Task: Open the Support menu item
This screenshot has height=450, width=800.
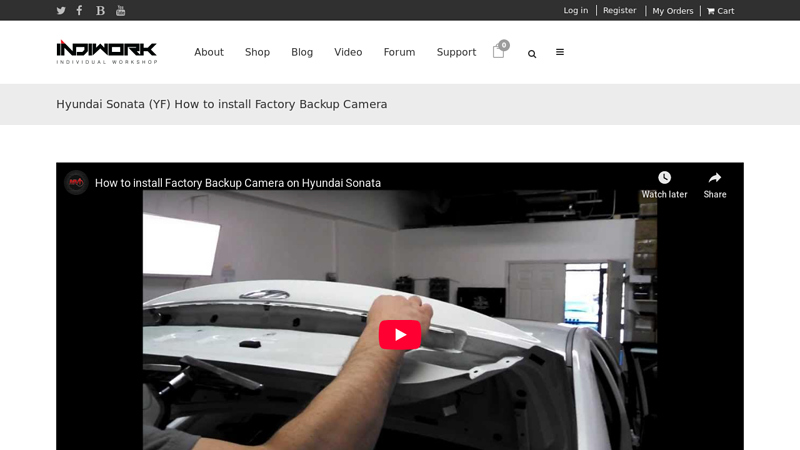Action: coord(456,52)
